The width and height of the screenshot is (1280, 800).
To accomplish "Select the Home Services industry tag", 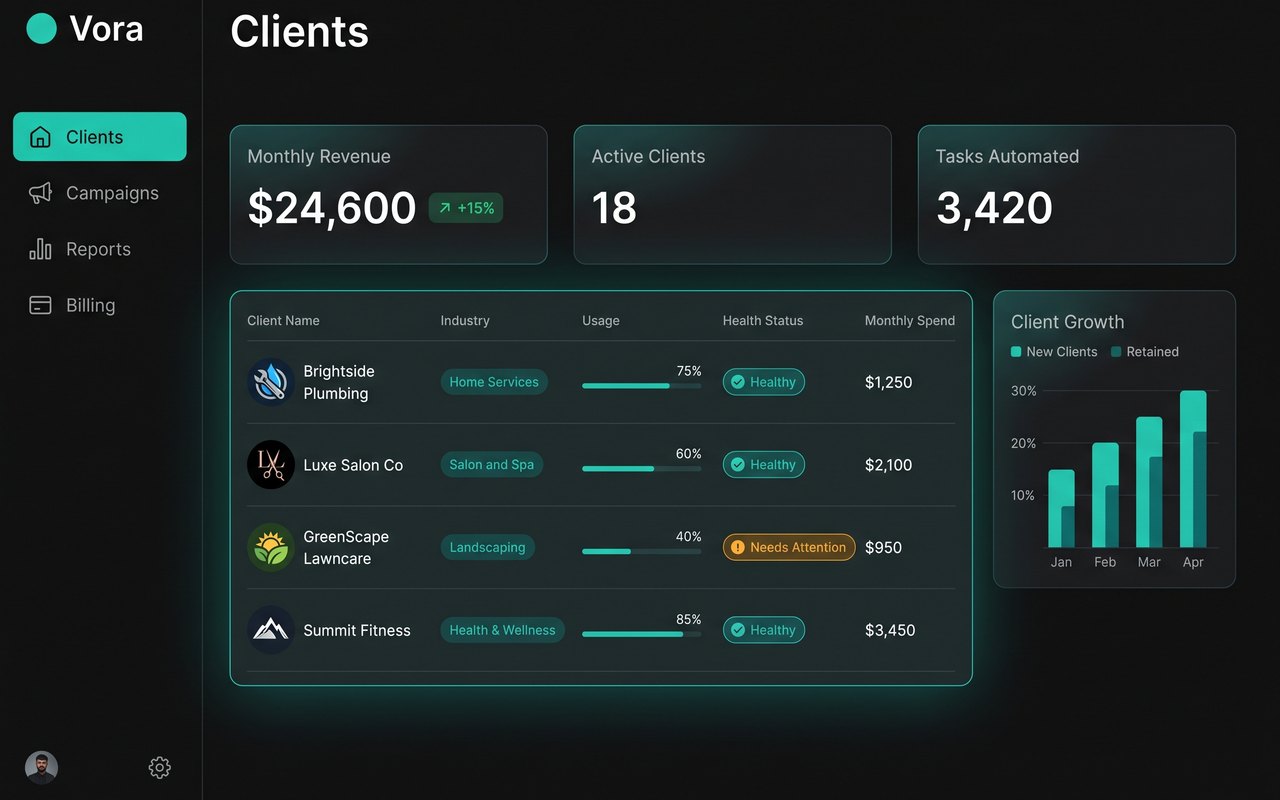I will click(x=494, y=382).
